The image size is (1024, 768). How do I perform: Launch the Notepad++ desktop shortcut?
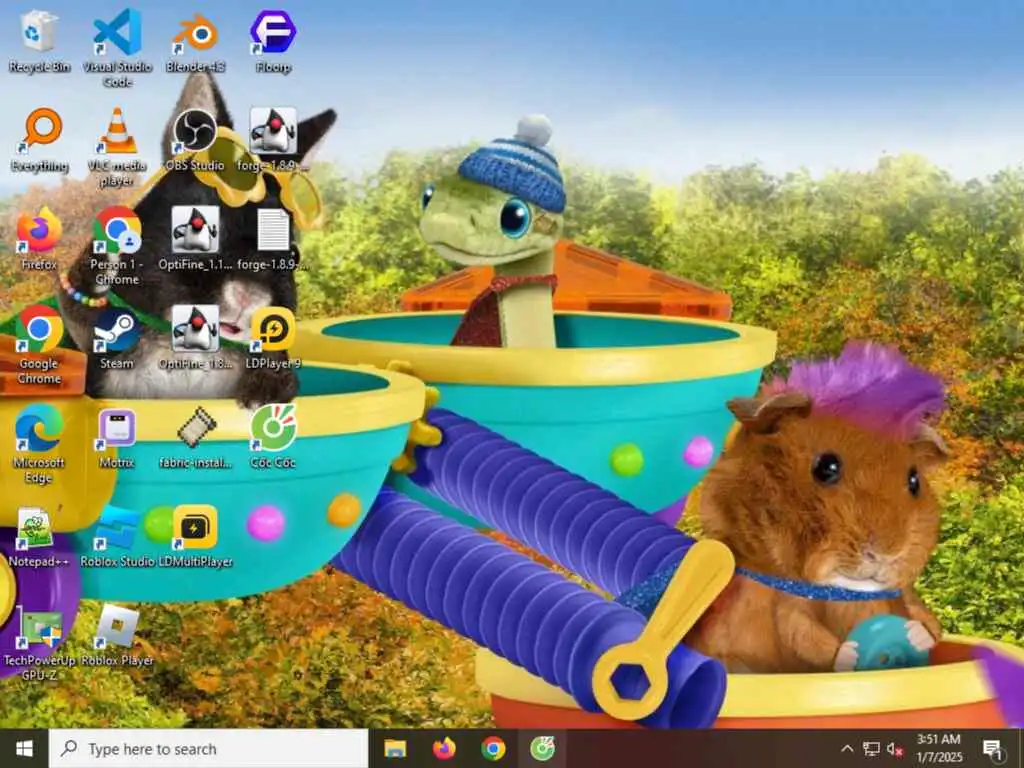click(39, 536)
